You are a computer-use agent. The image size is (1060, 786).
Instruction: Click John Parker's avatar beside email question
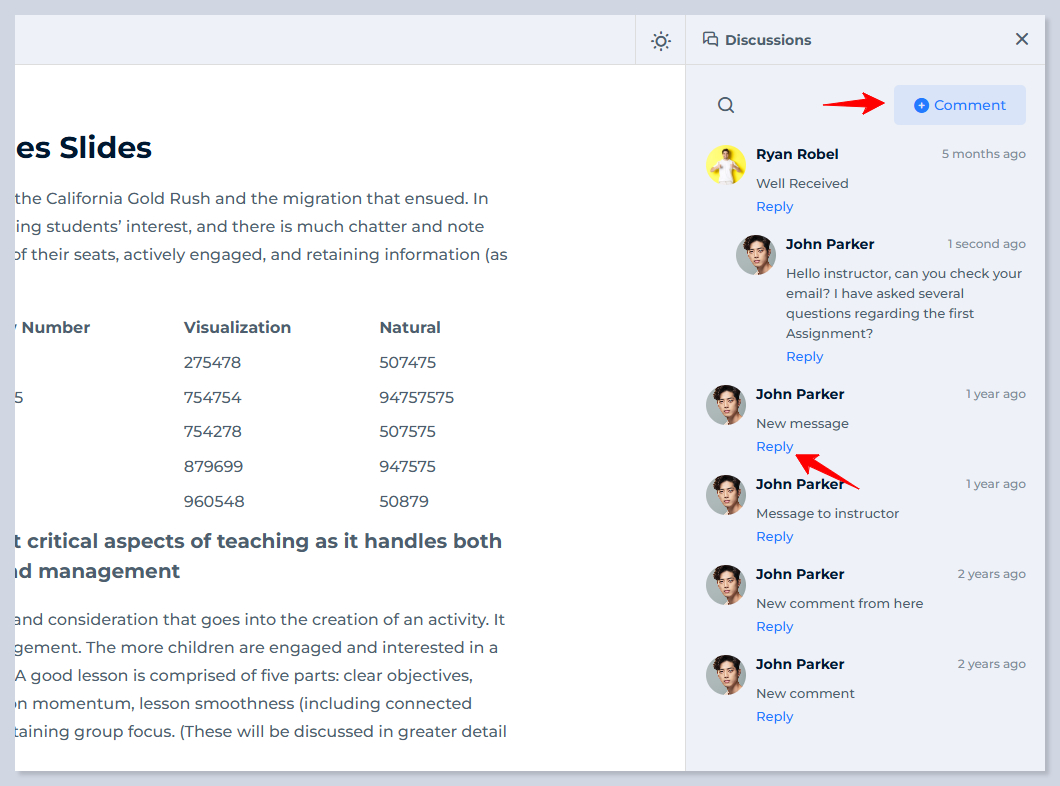coord(756,255)
